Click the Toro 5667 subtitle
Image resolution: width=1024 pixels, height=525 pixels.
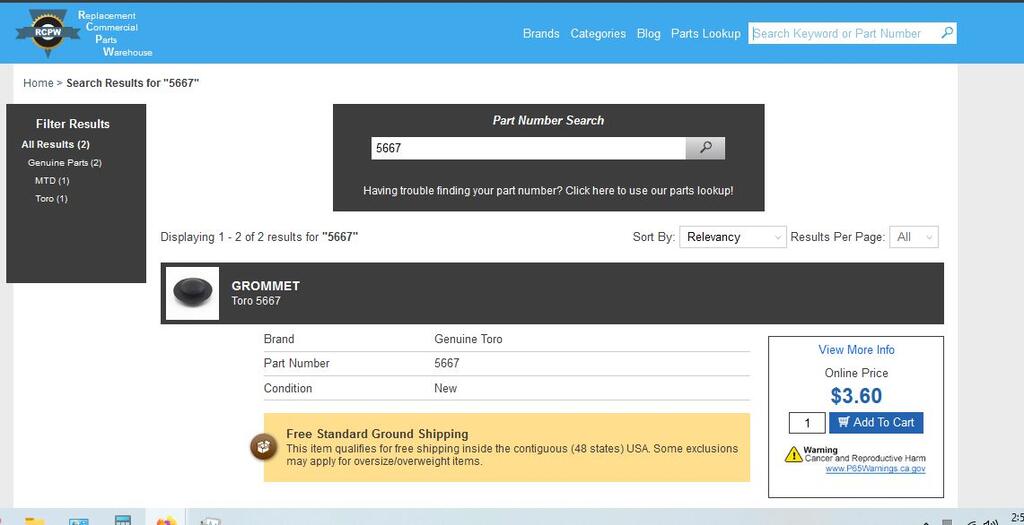click(256, 301)
